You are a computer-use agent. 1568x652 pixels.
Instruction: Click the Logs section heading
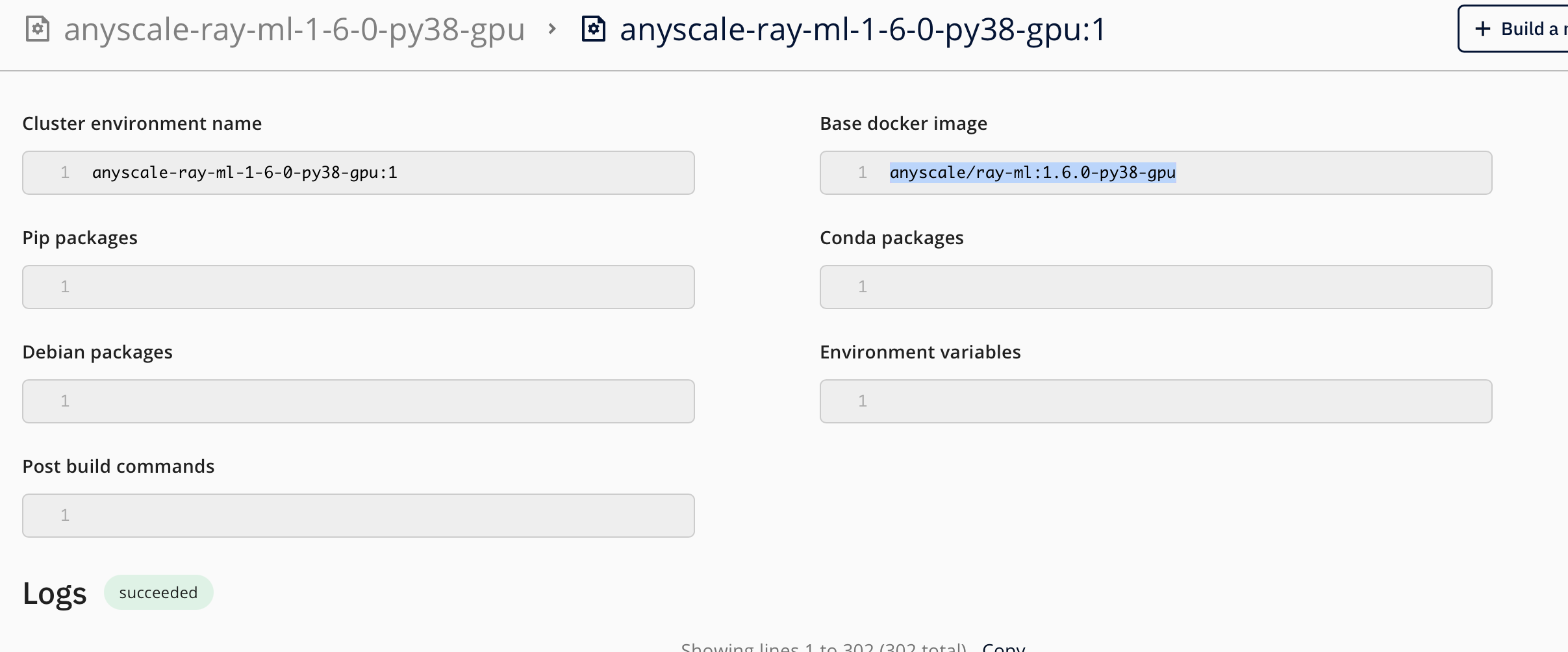tap(55, 594)
